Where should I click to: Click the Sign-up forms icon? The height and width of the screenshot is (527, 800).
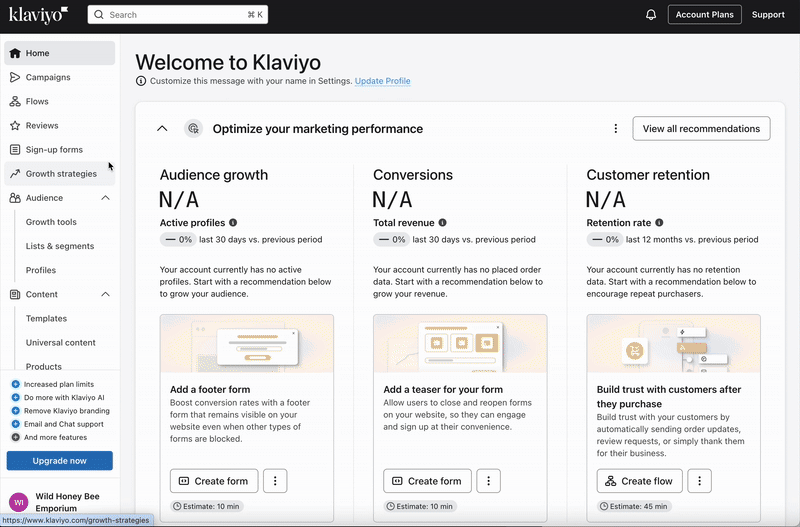(x=15, y=149)
